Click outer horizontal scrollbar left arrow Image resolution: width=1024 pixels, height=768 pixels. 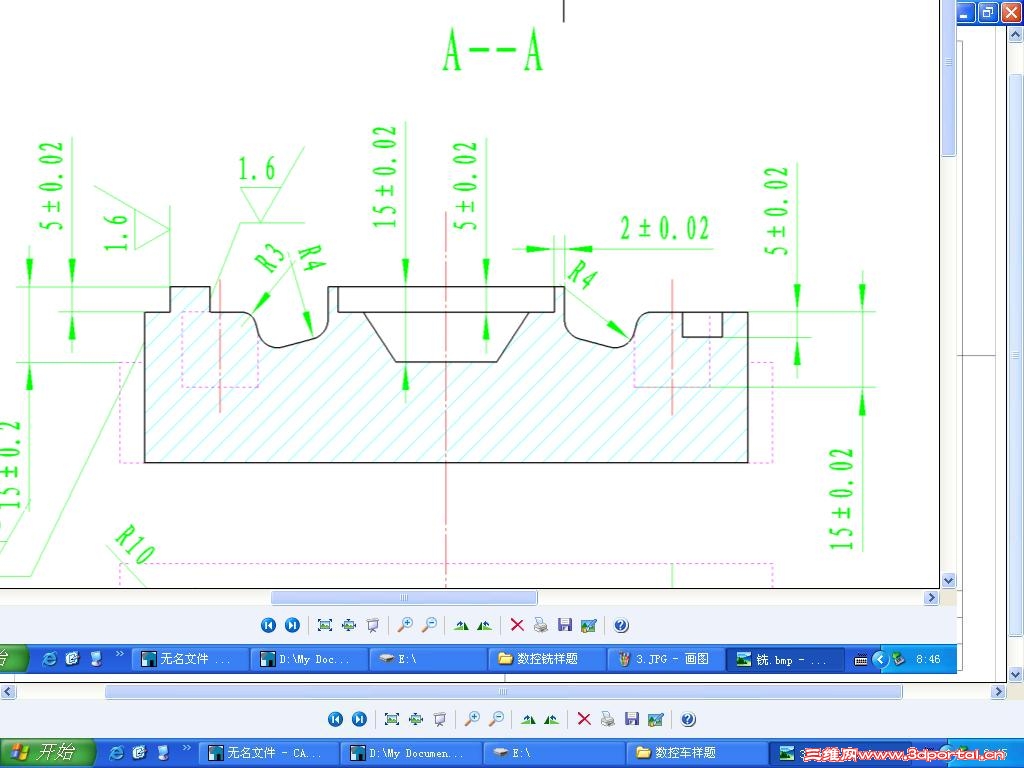click(x=7, y=692)
